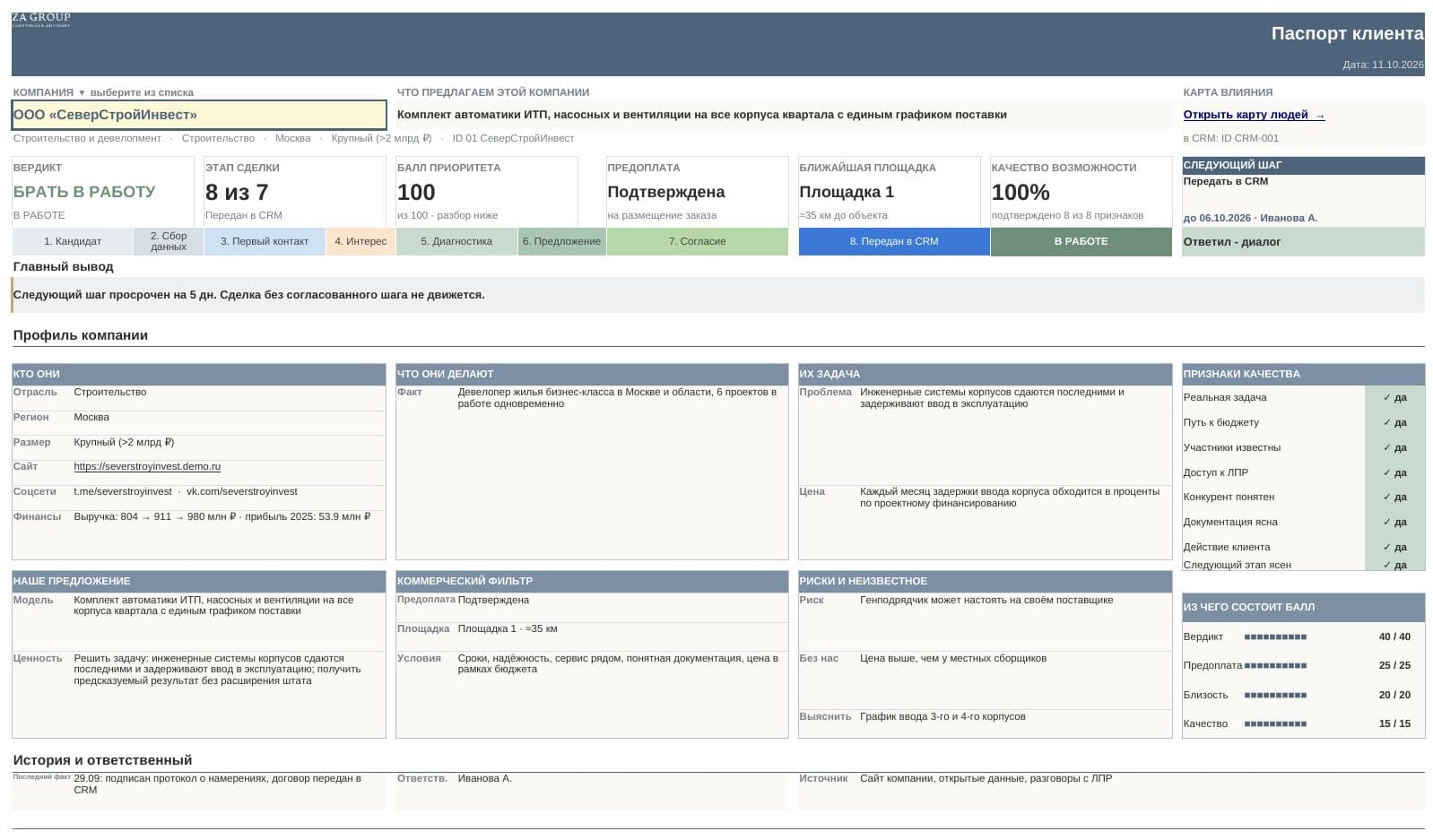Click the Близость score bar
Viewport: 1433px width, 840px height.
point(1275,695)
